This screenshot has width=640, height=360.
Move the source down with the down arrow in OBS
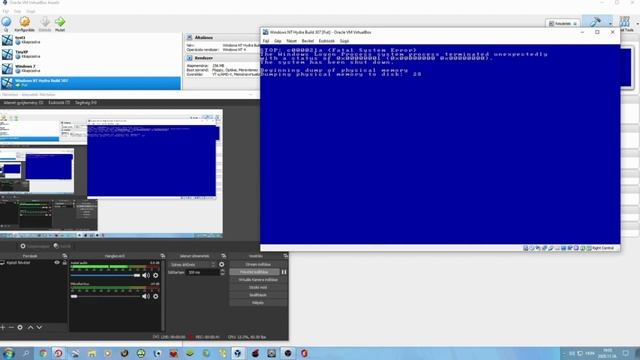pyautogui.click(x=39, y=327)
